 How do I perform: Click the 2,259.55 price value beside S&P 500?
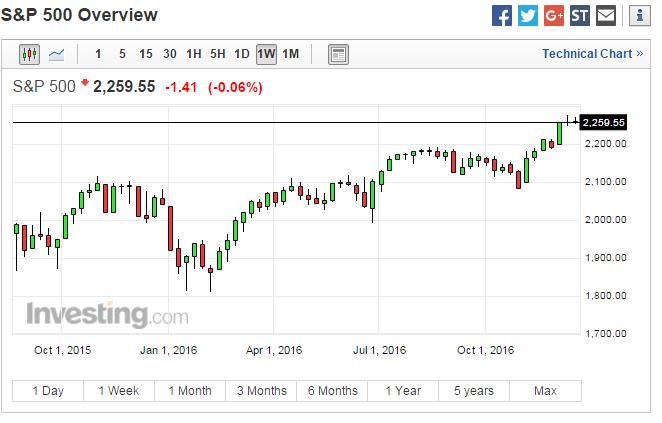(x=124, y=87)
